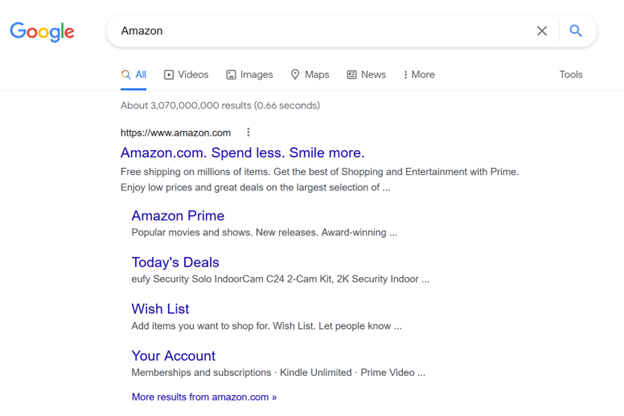Select the All results tab
The width and height of the screenshot is (624, 416).
[134, 74]
